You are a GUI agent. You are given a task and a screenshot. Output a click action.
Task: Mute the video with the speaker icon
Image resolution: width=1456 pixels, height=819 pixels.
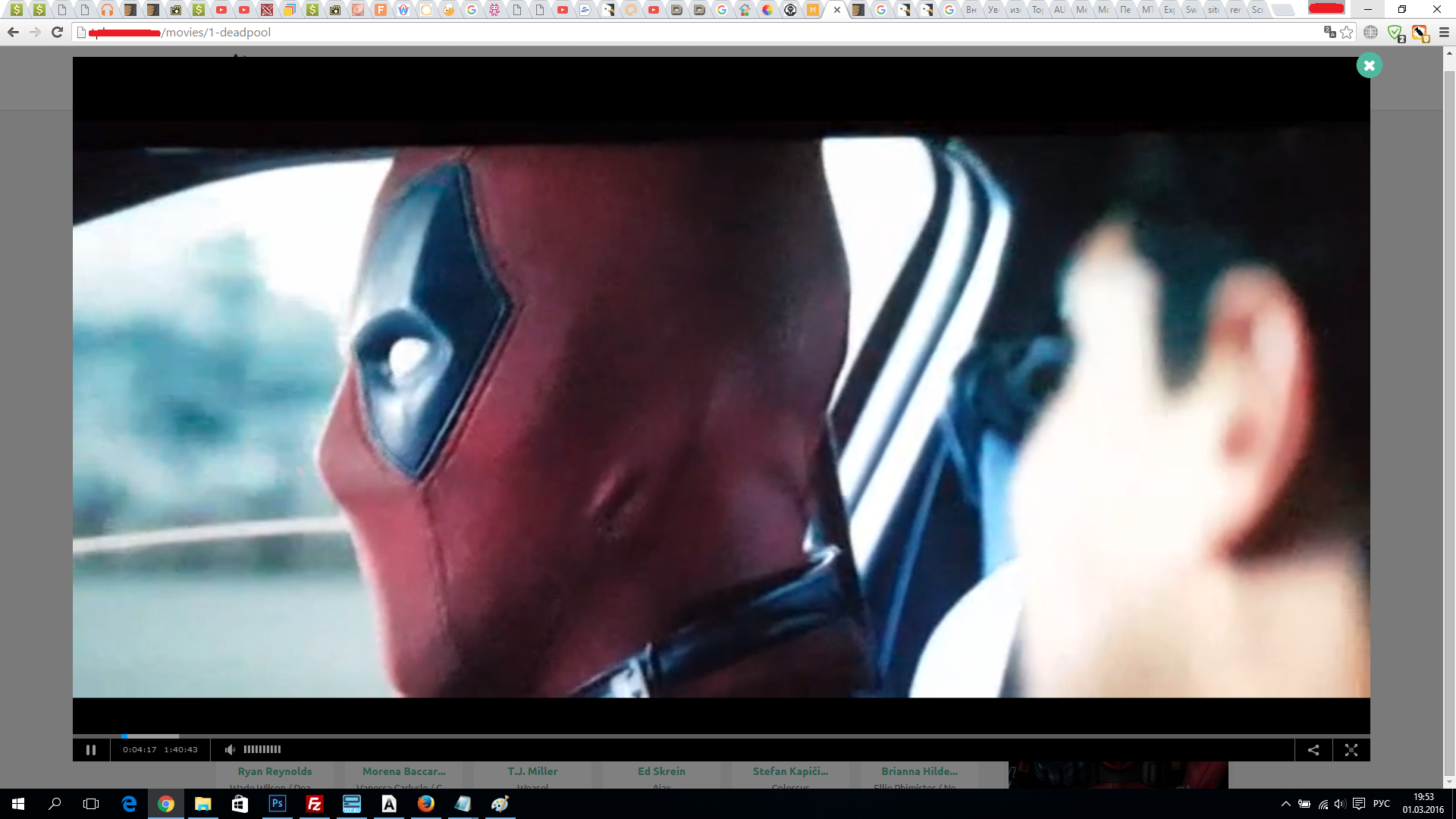(x=230, y=750)
